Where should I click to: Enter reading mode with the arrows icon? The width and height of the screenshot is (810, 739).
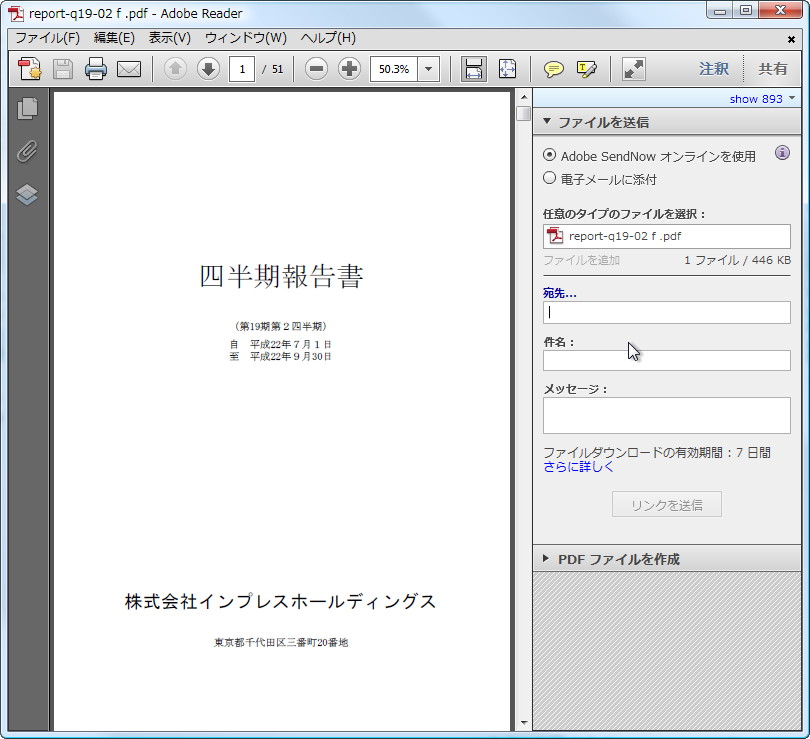tap(632, 69)
